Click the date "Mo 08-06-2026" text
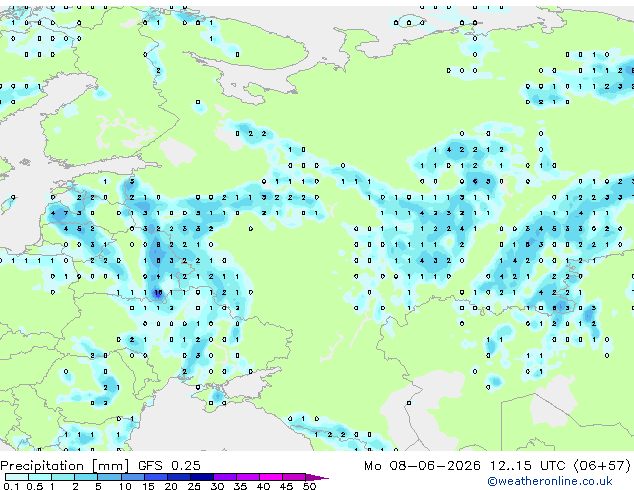The image size is (634, 490). tap(423, 466)
